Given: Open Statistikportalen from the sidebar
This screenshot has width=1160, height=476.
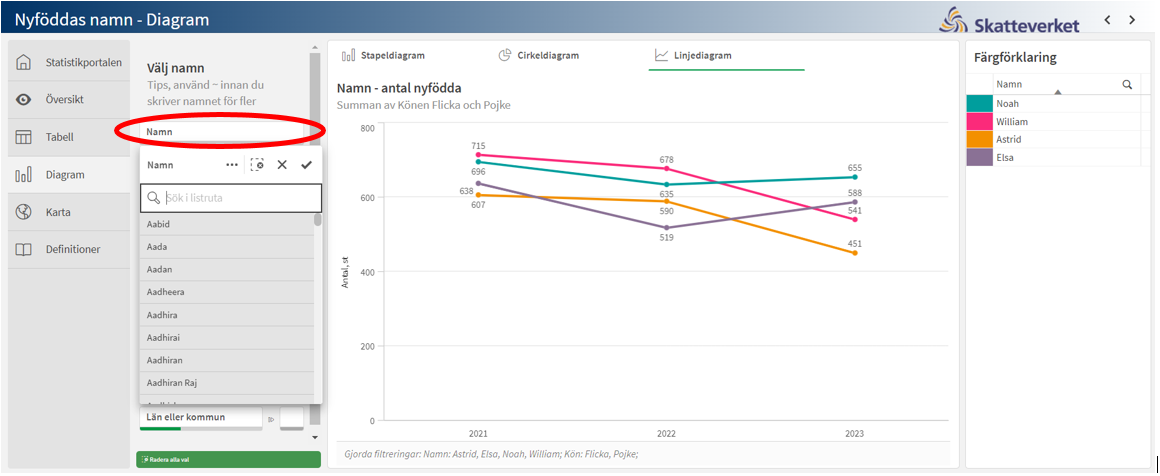Looking at the screenshot, I should [69, 62].
